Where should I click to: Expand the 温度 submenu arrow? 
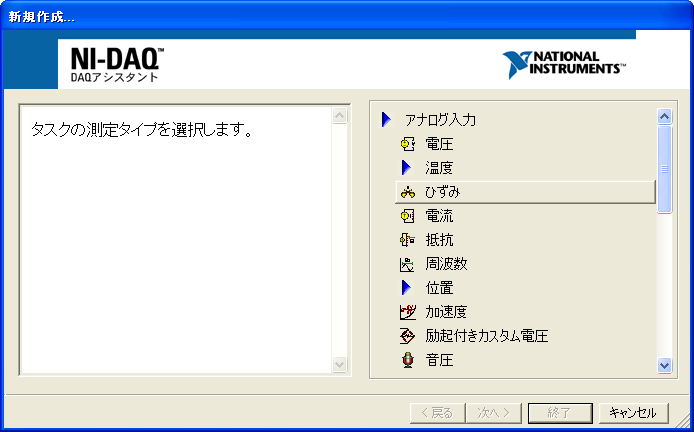[x=406, y=168]
